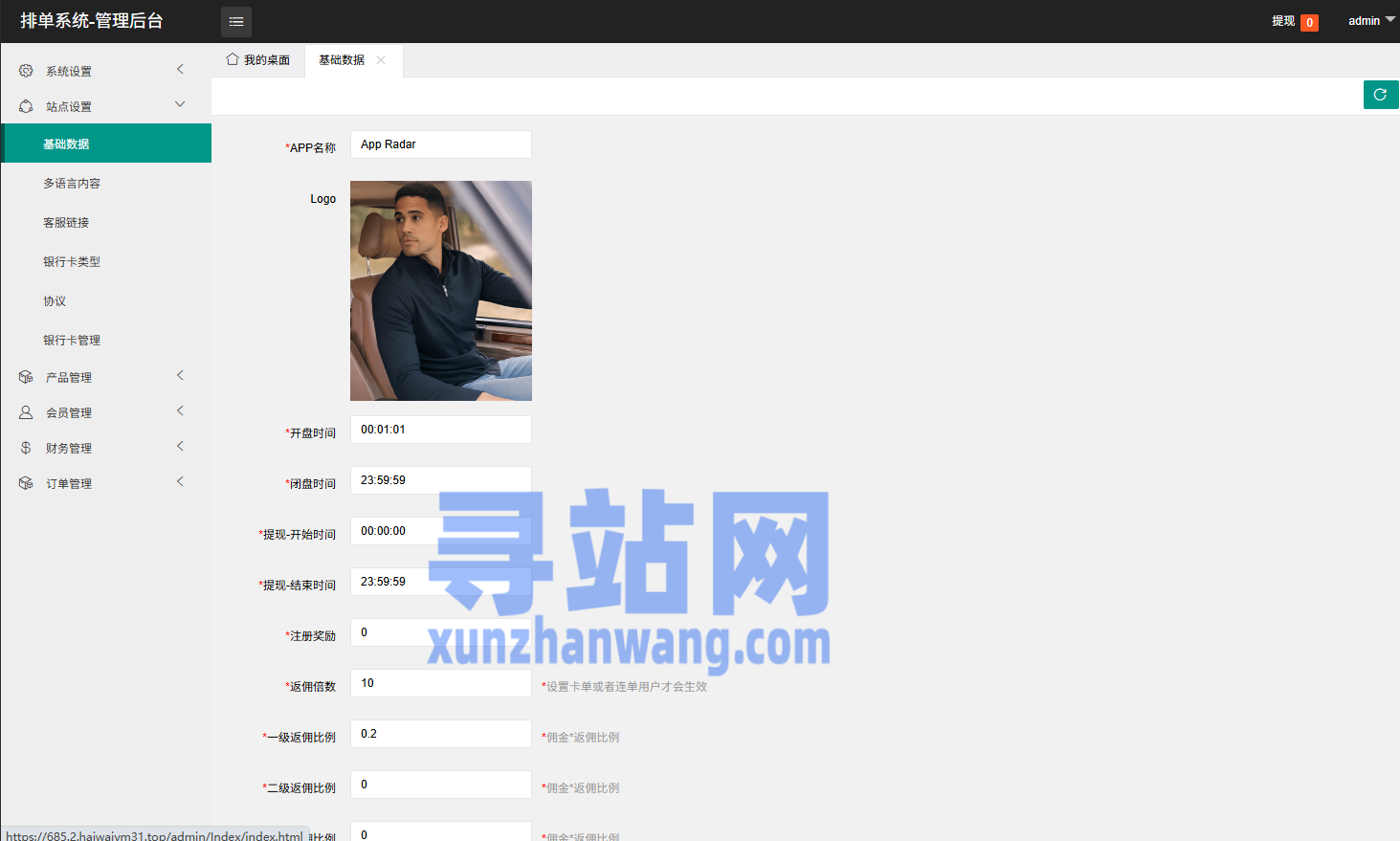Click the home icon on 我的桌面 tab
Screen dimensions: 1400x841
coord(233,59)
